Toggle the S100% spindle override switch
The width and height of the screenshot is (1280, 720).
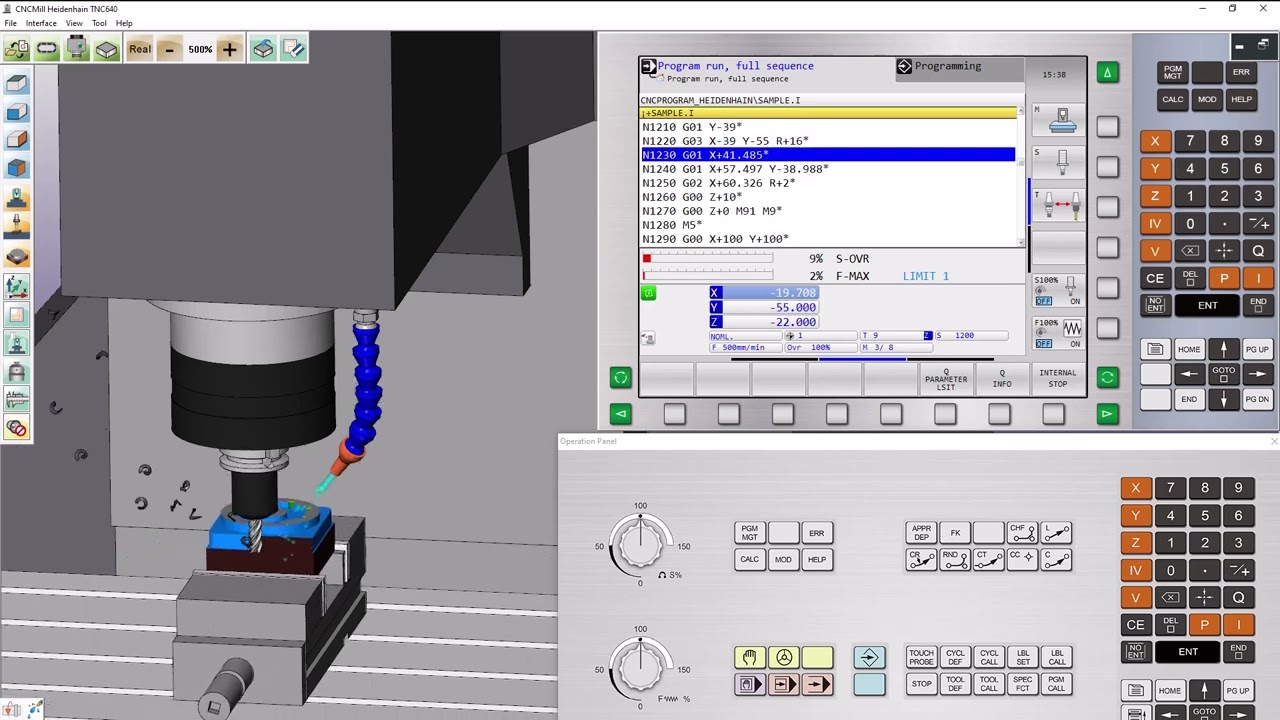coord(1058,292)
